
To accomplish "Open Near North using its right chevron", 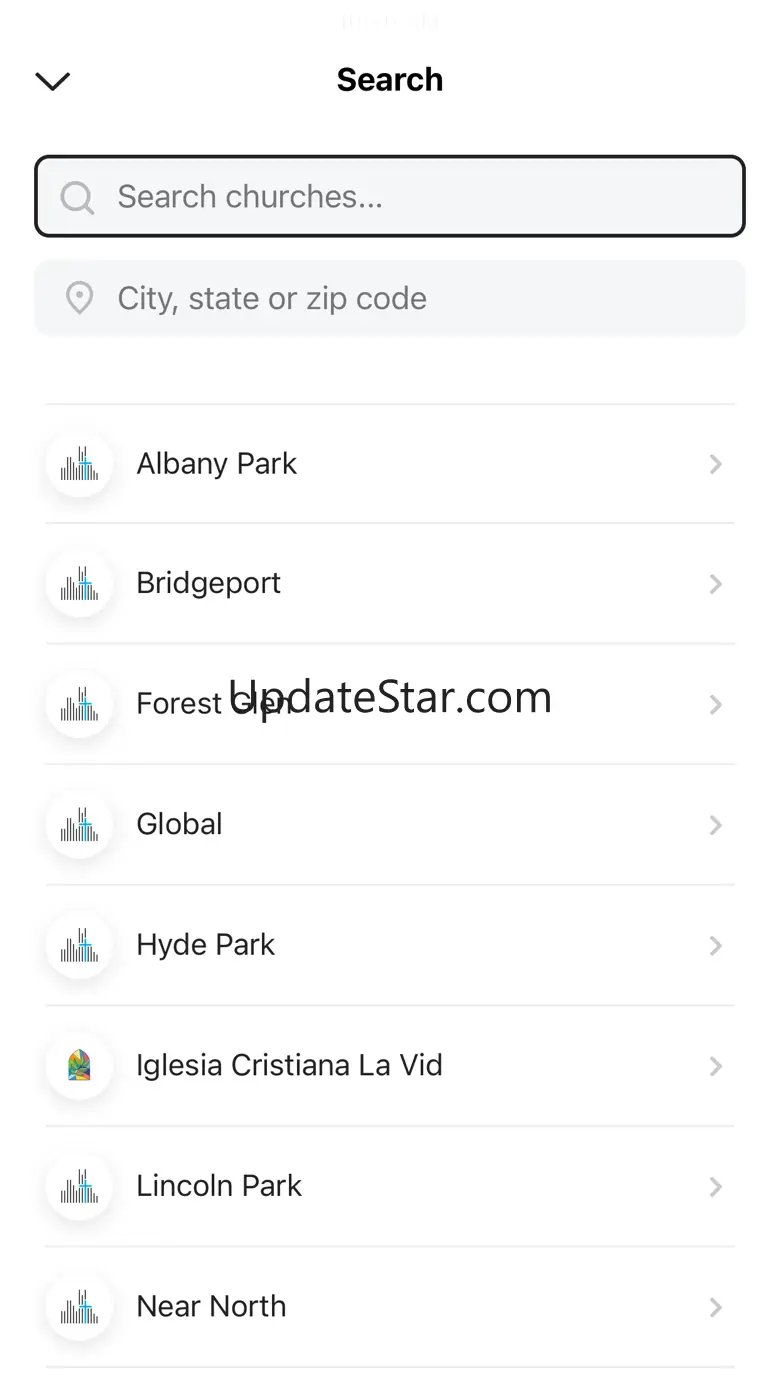I will 715,1307.
